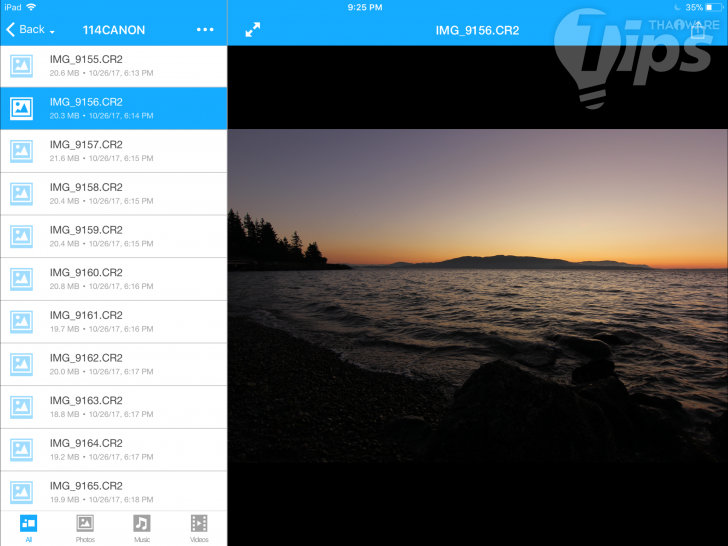Open file name IMG_9161.CR2
The height and width of the screenshot is (546, 728).
point(86,315)
